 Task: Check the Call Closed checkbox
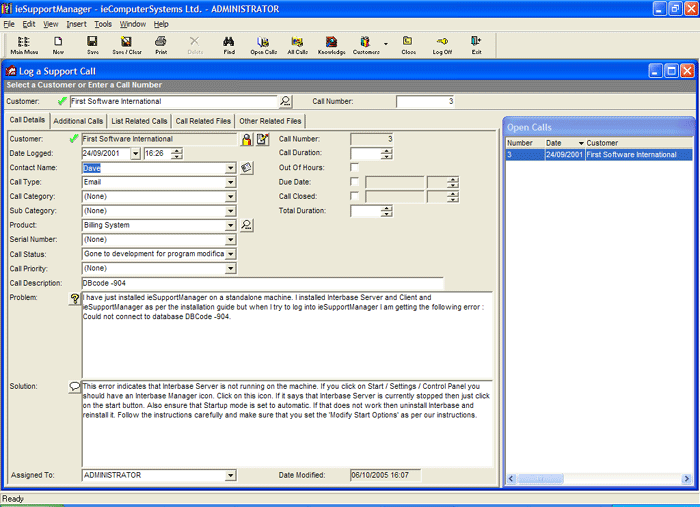355,197
